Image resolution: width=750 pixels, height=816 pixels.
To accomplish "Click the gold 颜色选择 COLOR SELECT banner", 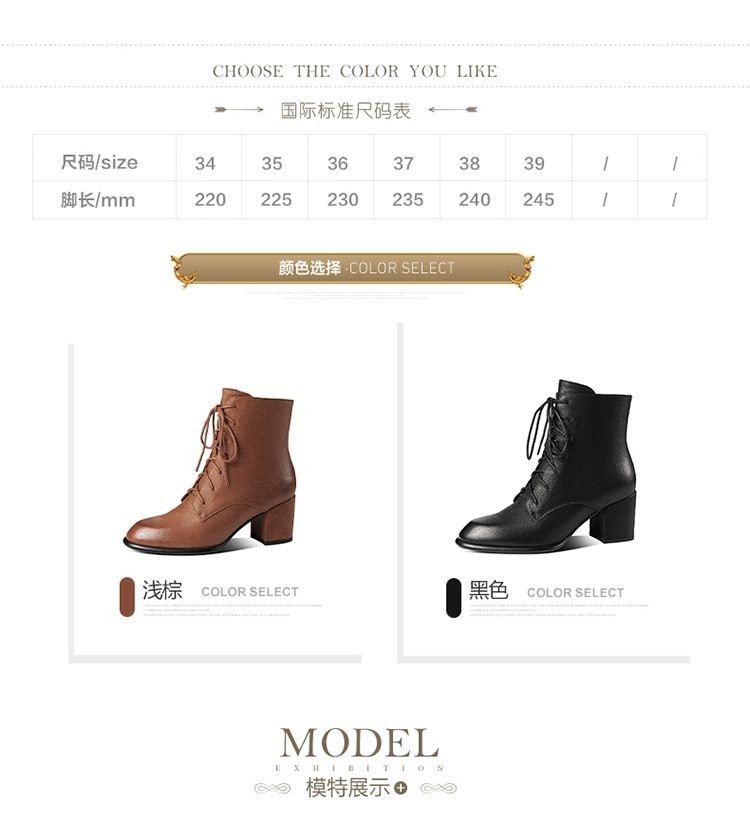I will [x=352, y=269].
